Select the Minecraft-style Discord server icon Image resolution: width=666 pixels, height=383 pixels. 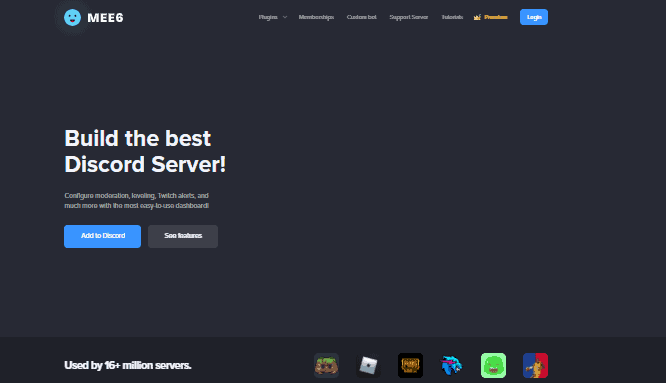click(326, 365)
